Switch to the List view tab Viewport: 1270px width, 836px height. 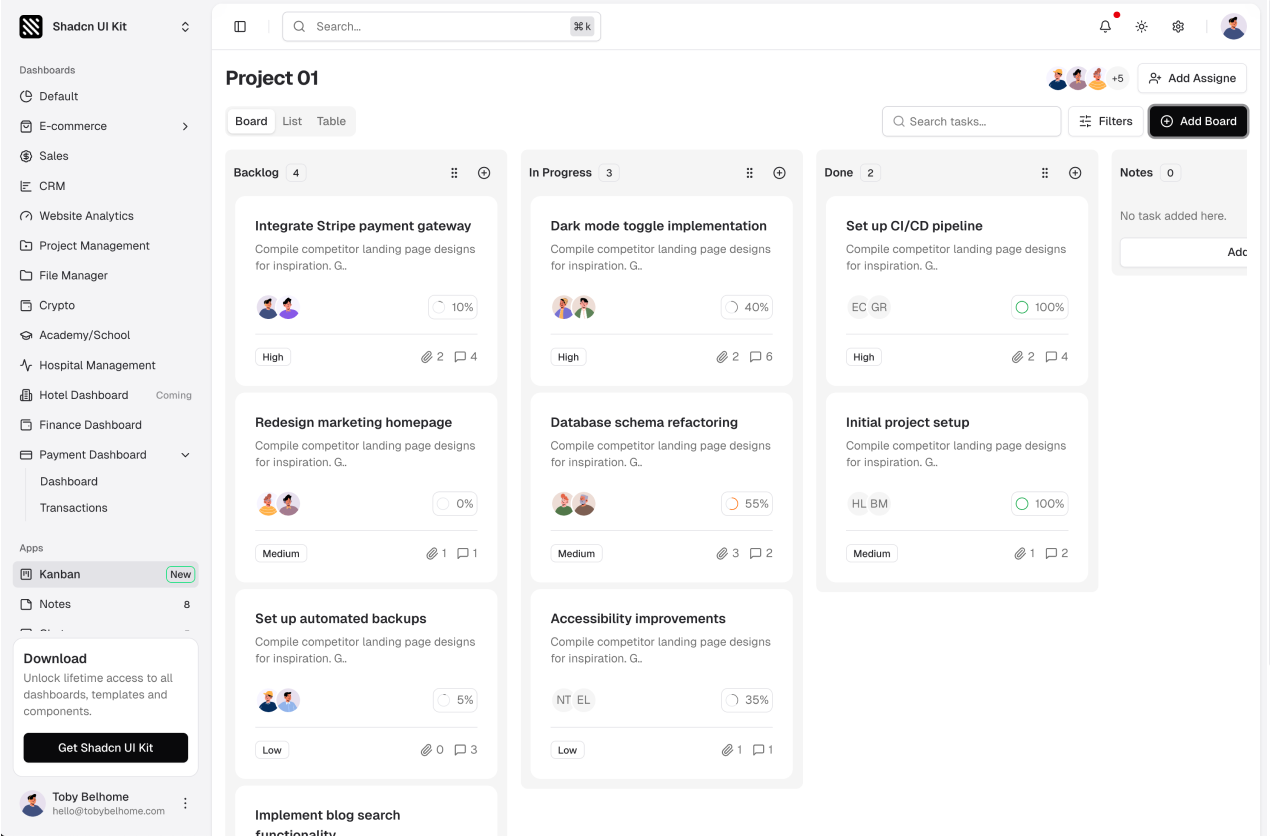[292, 121]
